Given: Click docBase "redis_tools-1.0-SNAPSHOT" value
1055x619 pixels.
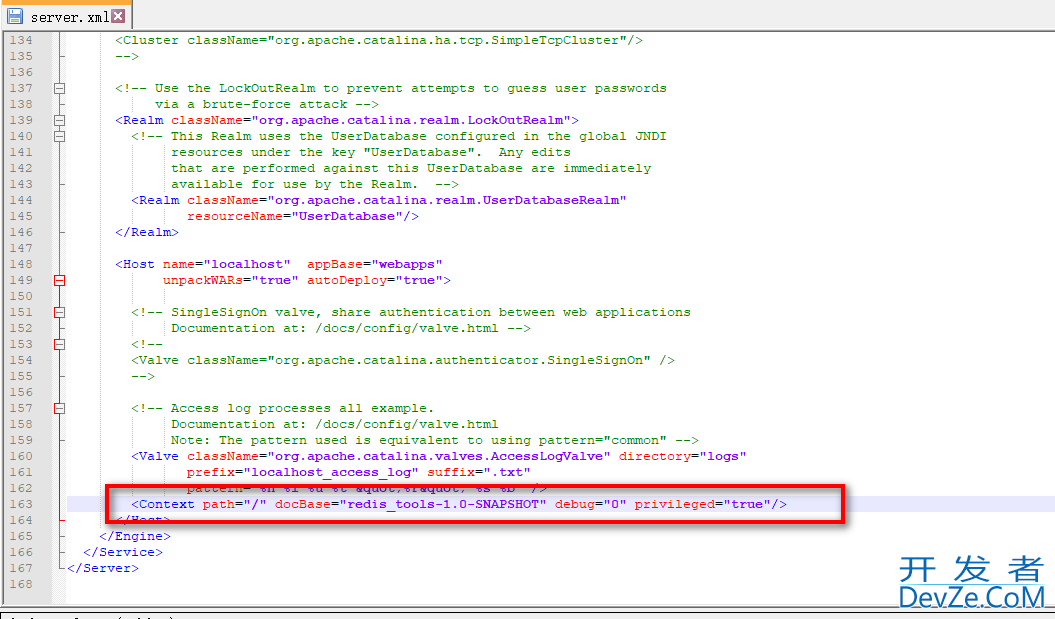Looking at the screenshot, I should coord(443,505).
